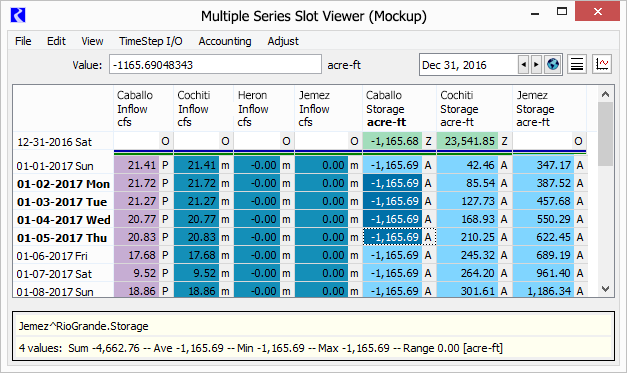The height and width of the screenshot is (373, 627).
Task: Open the Adjust menu
Action: pyautogui.click(x=283, y=41)
